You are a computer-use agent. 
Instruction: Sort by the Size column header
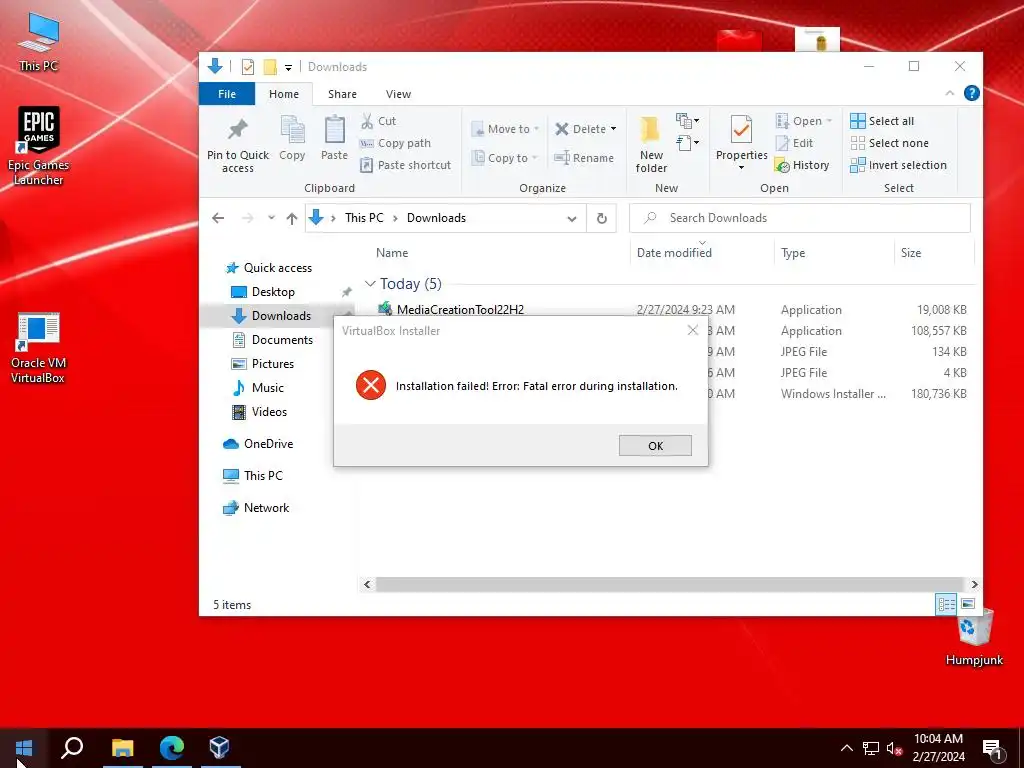click(911, 253)
